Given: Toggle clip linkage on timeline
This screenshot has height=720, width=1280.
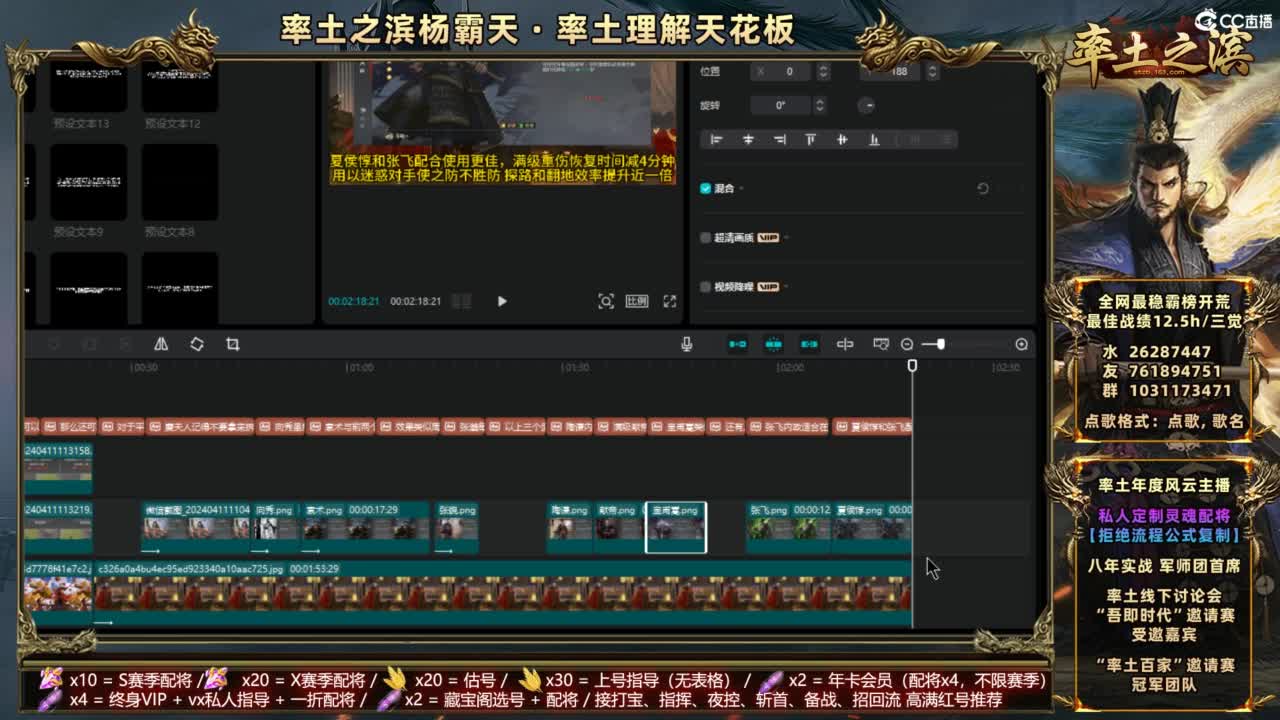Looking at the screenshot, I should point(810,344).
